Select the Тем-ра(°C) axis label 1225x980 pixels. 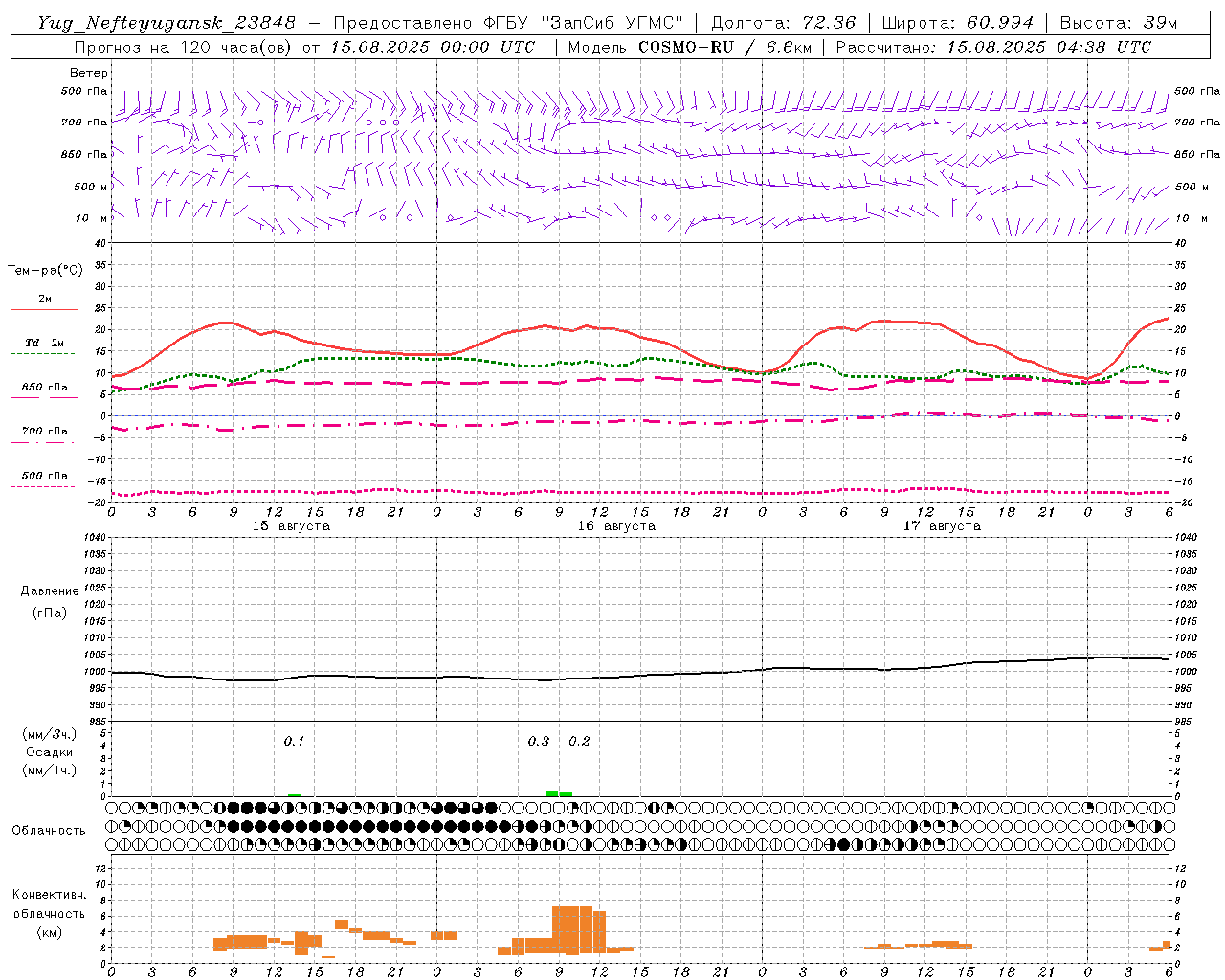[45, 271]
